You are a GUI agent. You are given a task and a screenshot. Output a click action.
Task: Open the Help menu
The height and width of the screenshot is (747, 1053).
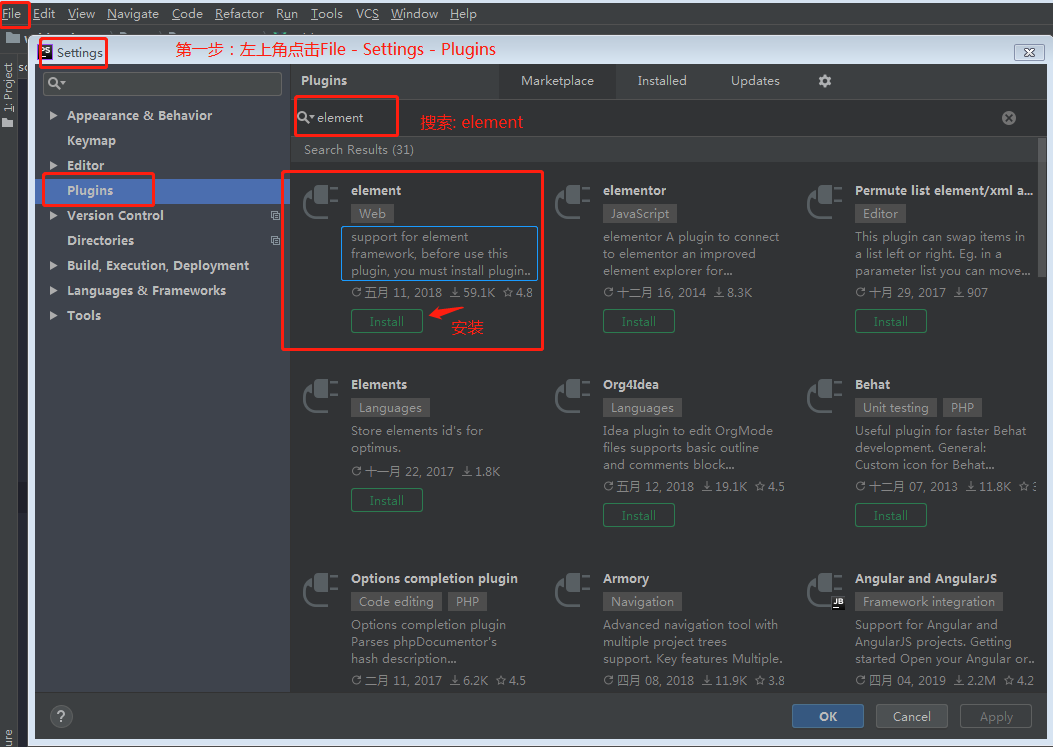click(x=463, y=13)
